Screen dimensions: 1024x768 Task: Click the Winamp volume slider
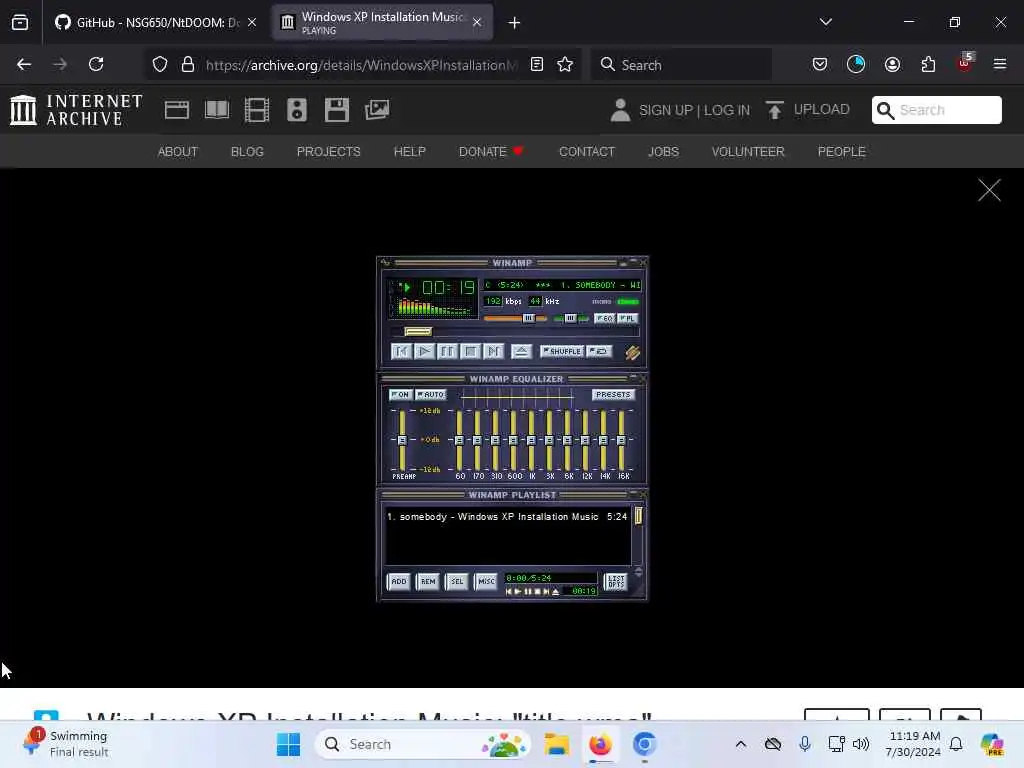click(515, 318)
